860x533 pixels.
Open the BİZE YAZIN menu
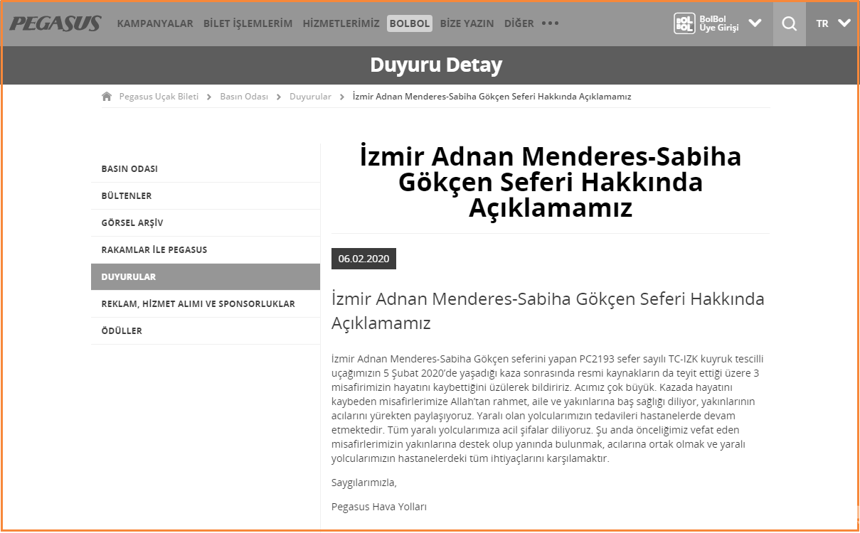(x=467, y=24)
